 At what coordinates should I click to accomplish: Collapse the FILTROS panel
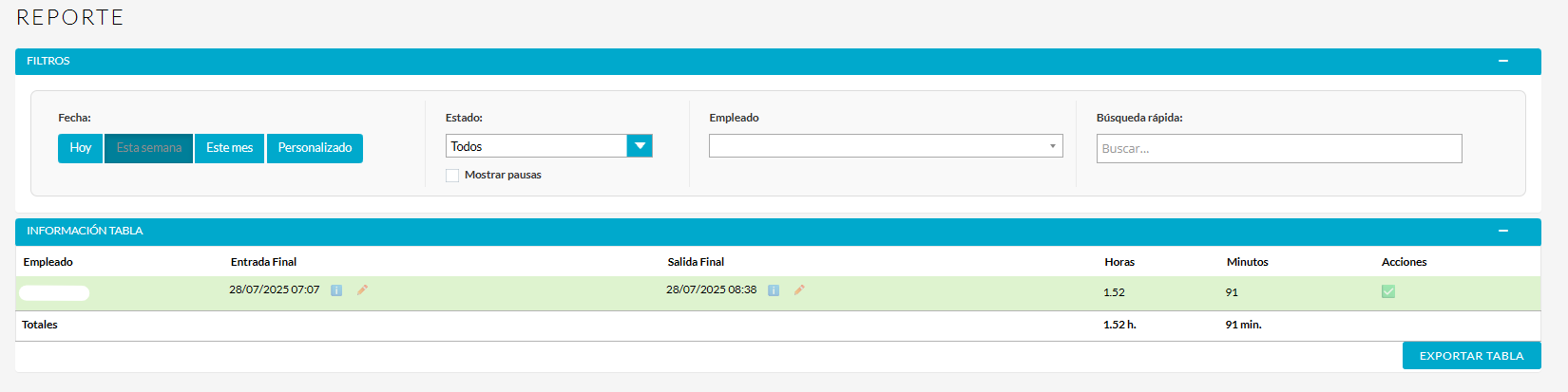click(1503, 61)
